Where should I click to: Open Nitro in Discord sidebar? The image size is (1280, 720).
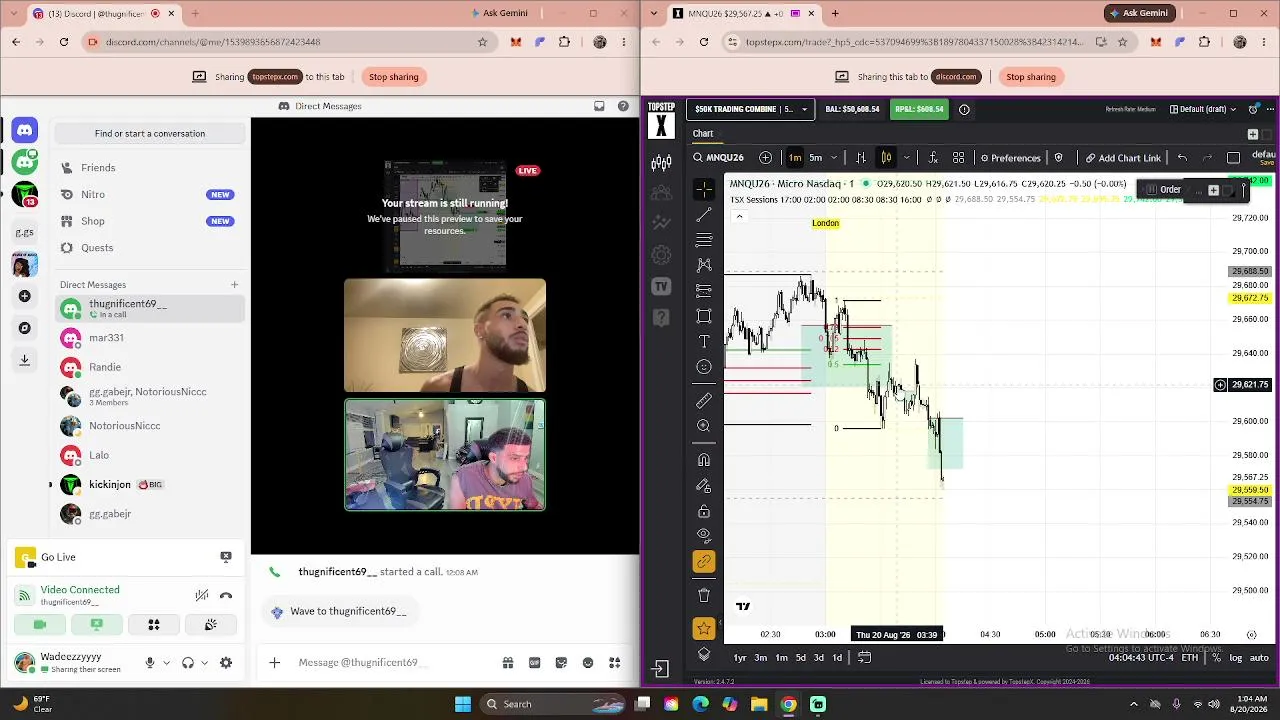(150, 194)
